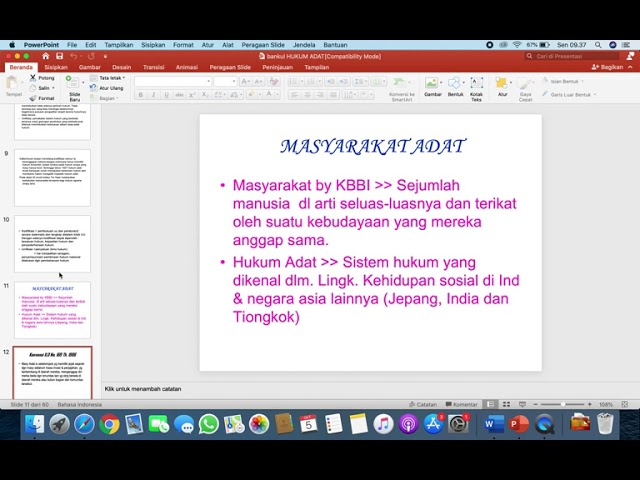Screen dimensions: 640x480
Task: Cut selection with Potong
Action: pyautogui.click(x=42, y=78)
